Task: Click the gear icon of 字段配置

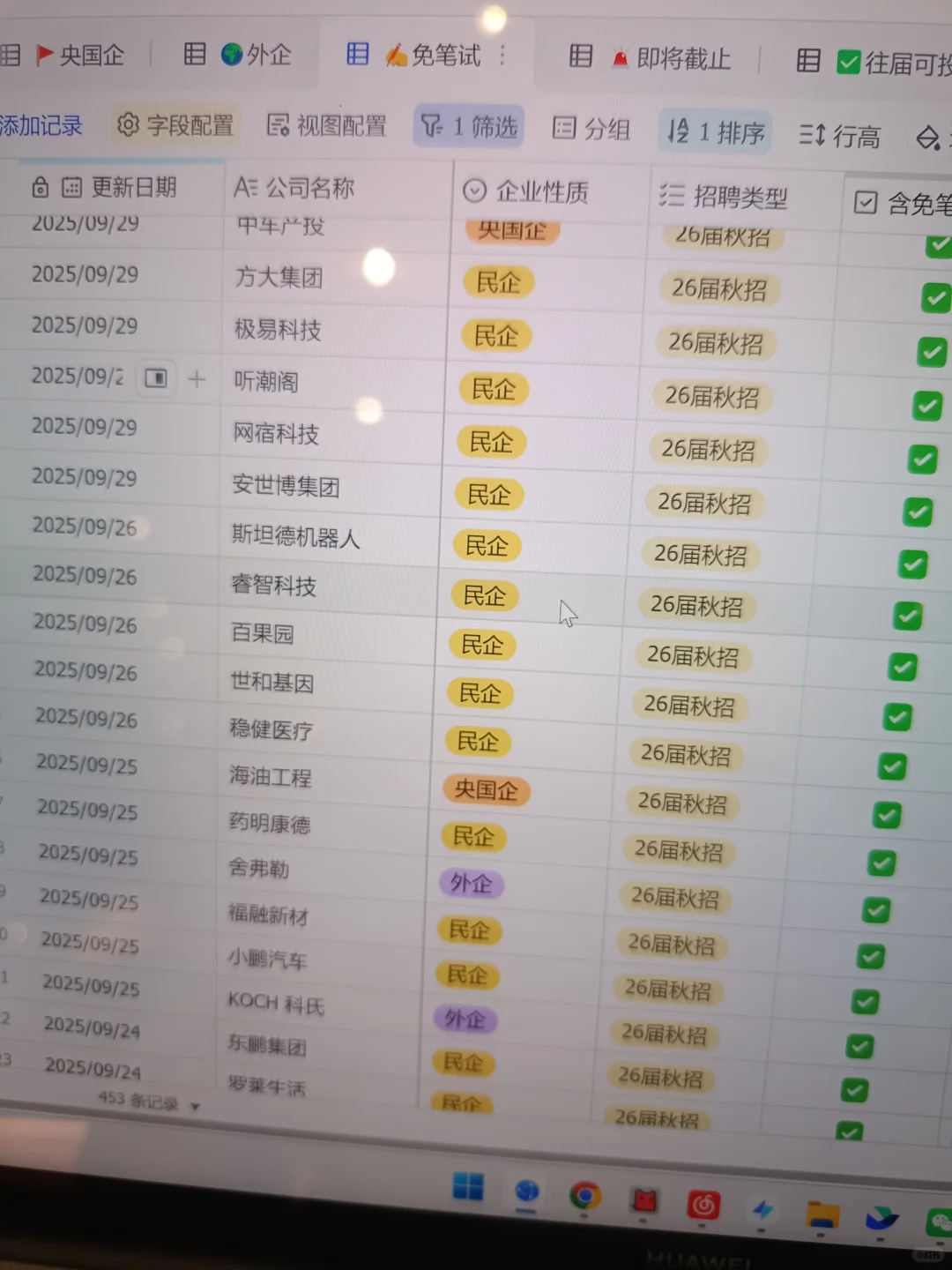Action: 128,125
